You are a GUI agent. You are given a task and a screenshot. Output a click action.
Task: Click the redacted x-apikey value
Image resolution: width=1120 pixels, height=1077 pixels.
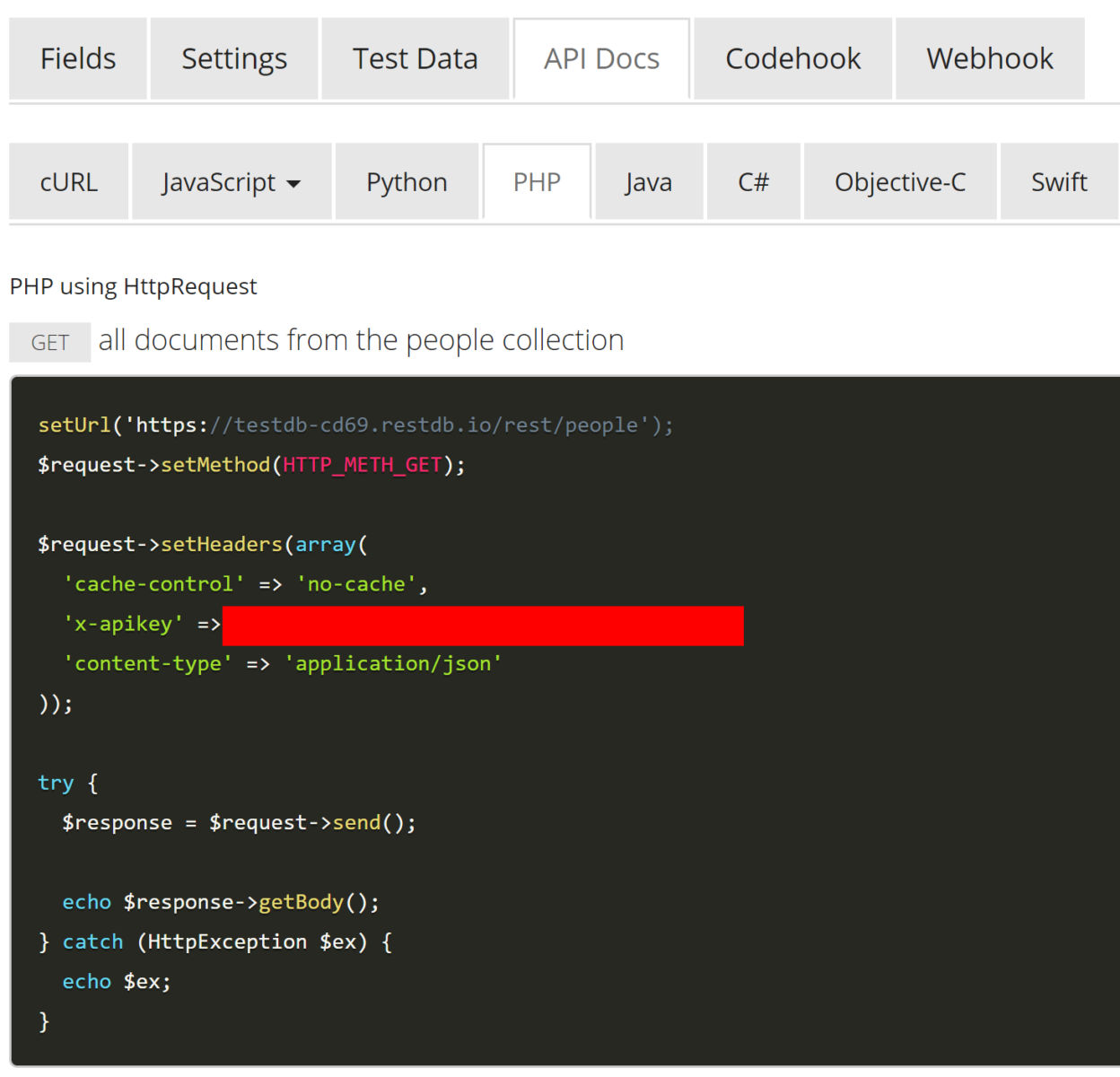tap(483, 626)
